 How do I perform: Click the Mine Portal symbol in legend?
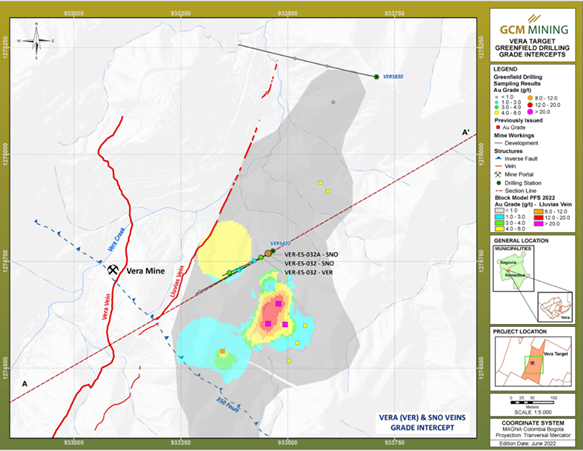click(498, 174)
